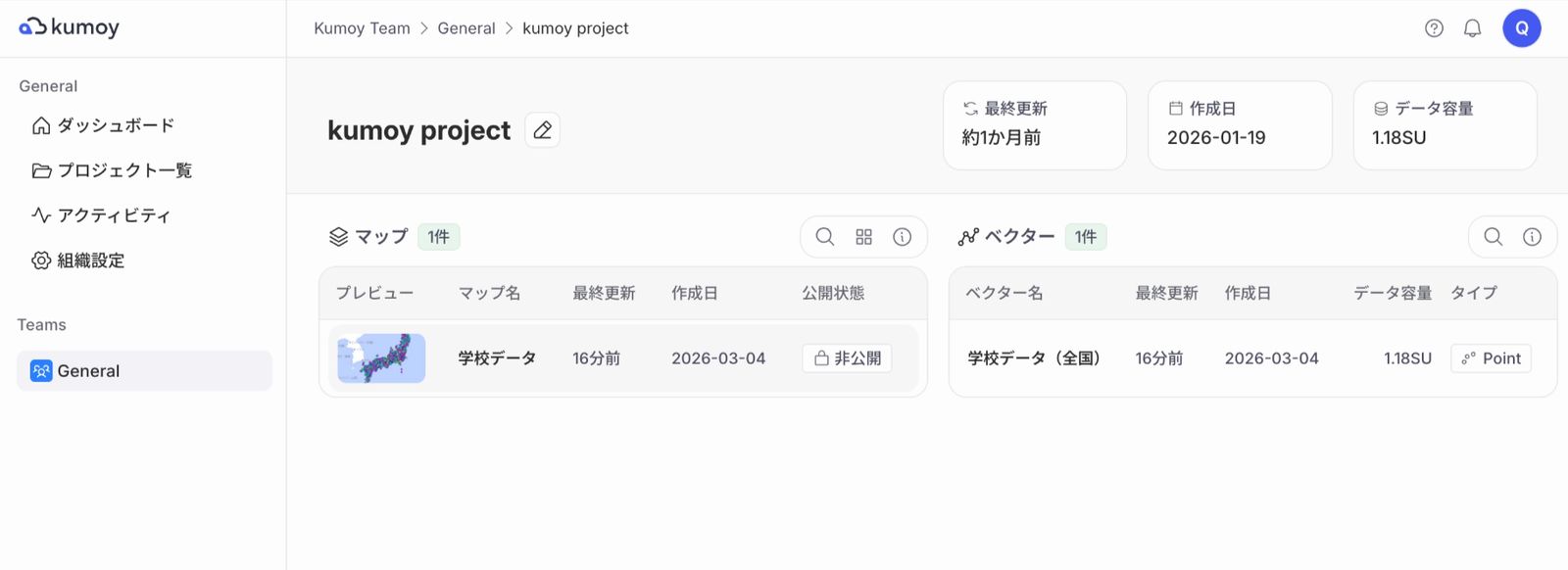The height and width of the screenshot is (570, 1568).
Task: Open the help question mark icon
Action: point(1434,28)
